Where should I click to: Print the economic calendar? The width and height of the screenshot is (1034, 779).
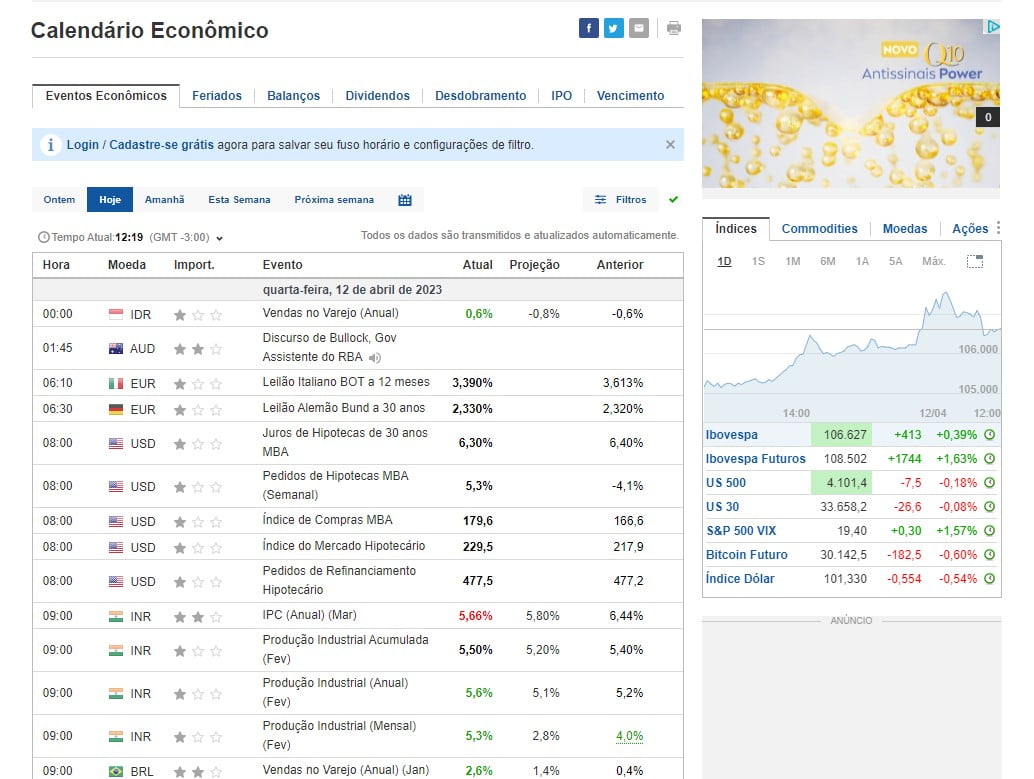[x=674, y=28]
